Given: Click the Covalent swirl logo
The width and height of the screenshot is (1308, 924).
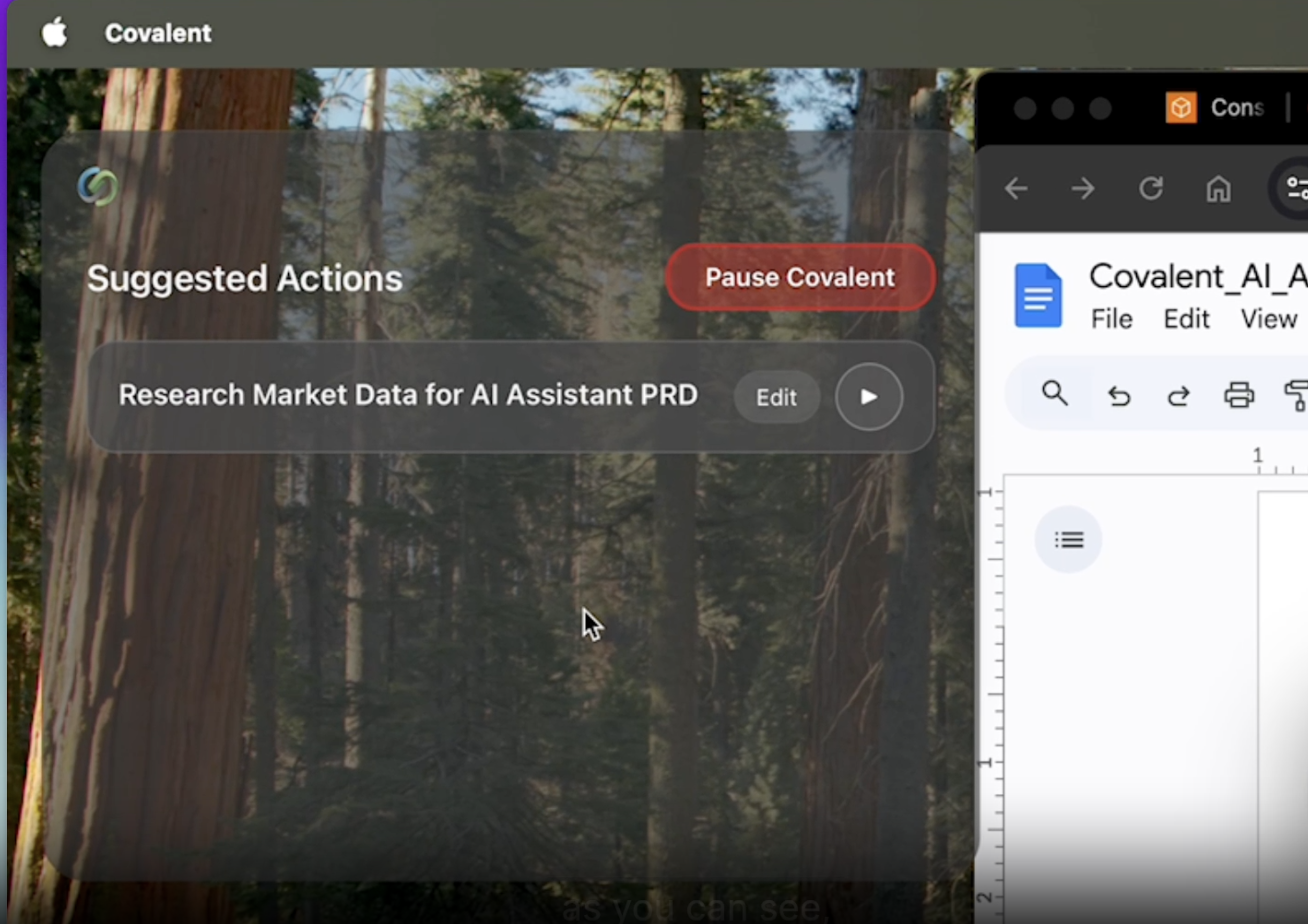Looking at the screenshot, I should click(x=98, y=186).
